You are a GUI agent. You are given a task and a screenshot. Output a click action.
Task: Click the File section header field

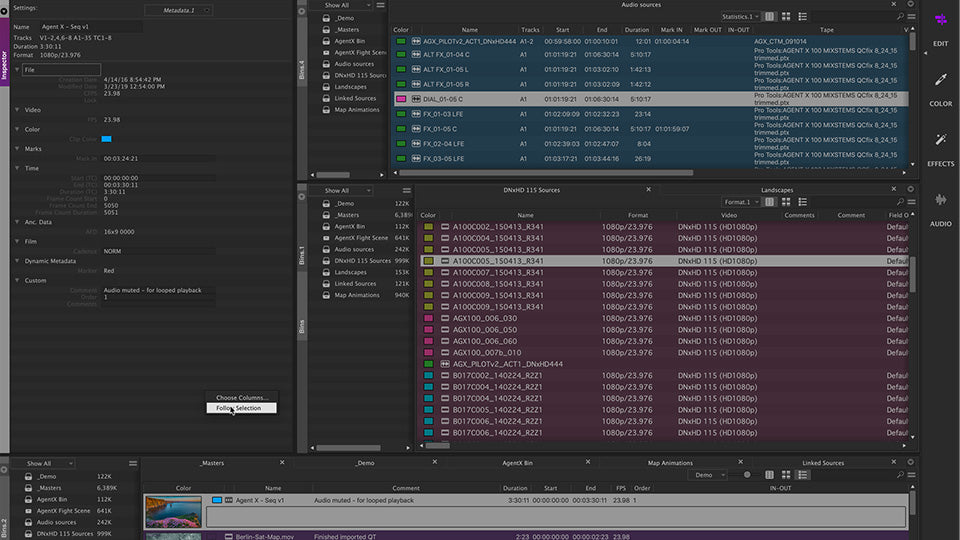click(61, 70)
